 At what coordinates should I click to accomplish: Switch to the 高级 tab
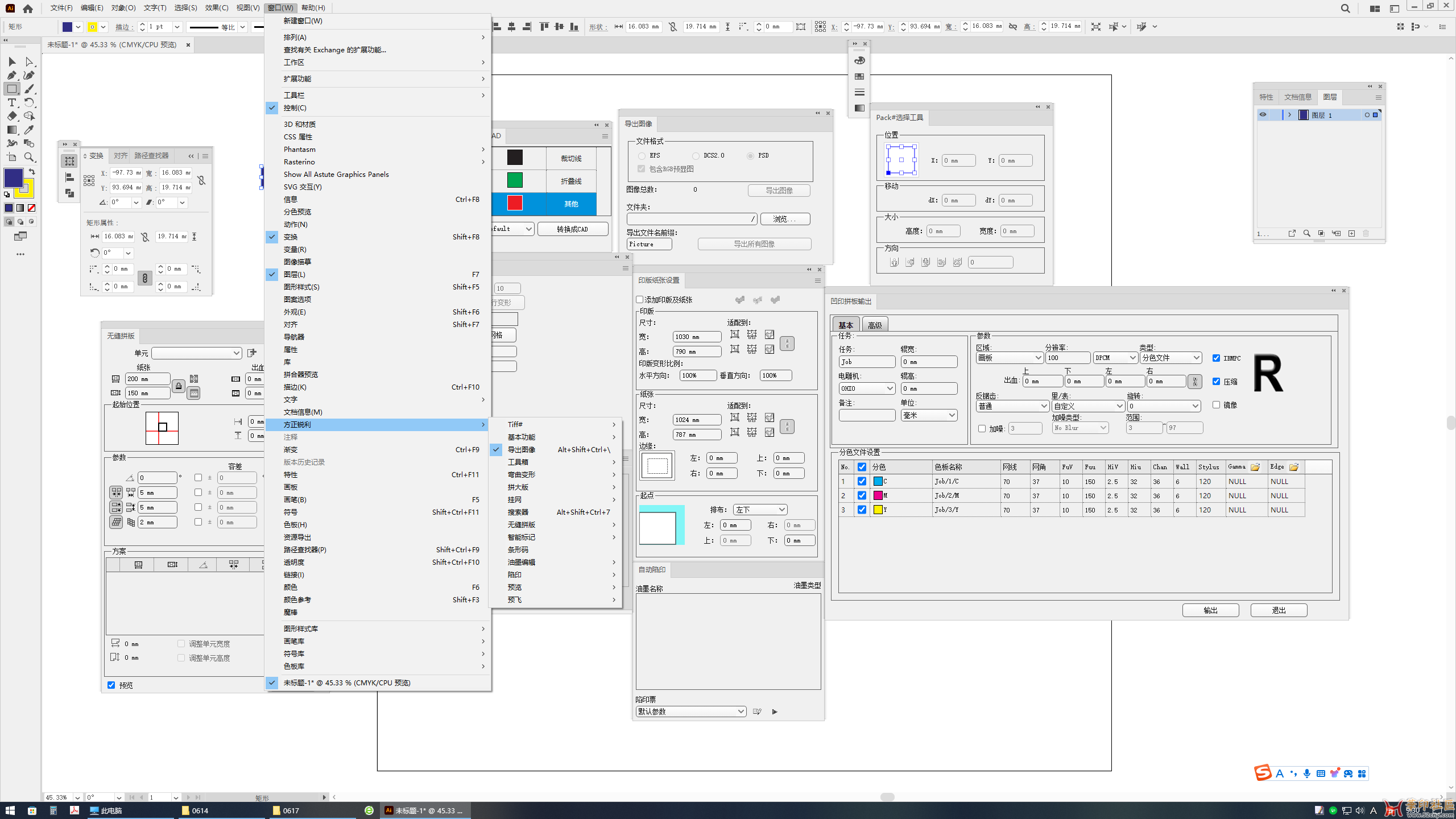875,325
